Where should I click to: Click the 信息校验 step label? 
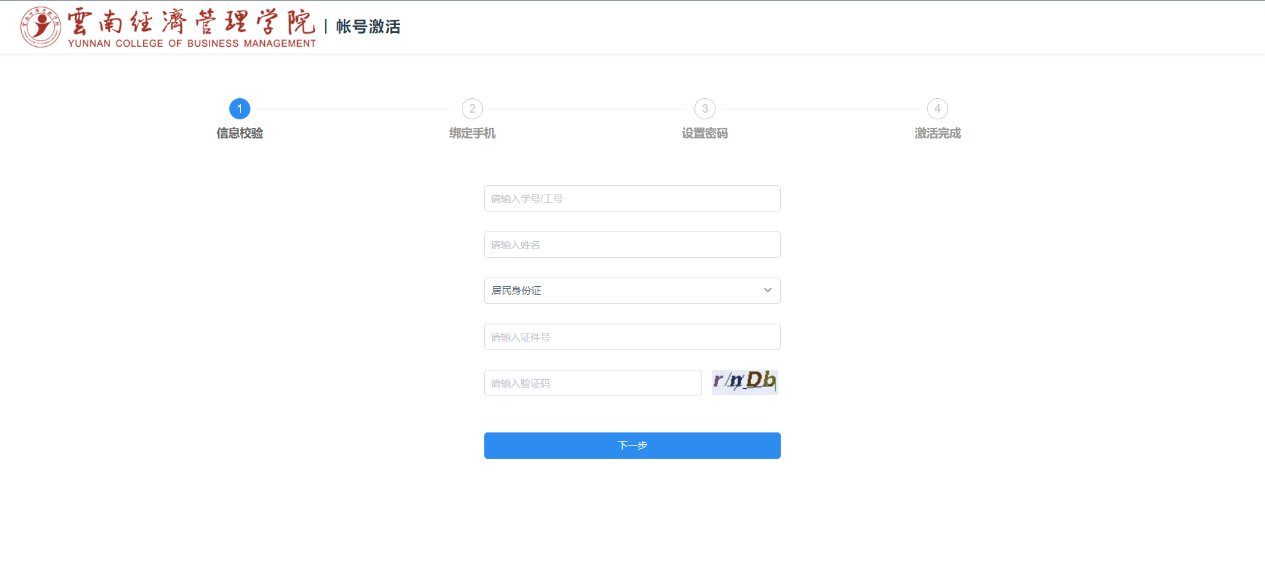coord(239,133)
